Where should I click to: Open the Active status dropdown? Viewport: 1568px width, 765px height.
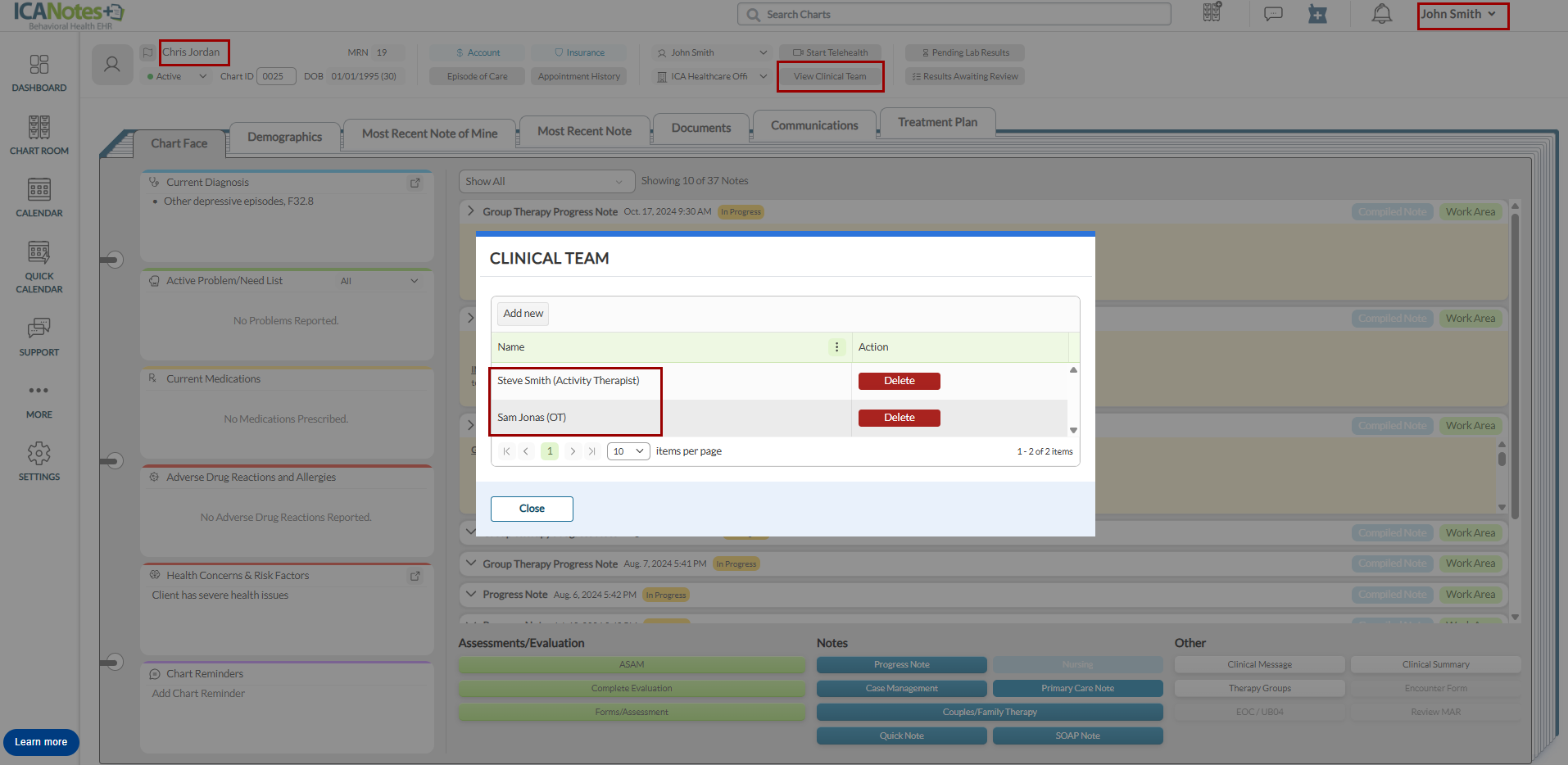(177, 76)
